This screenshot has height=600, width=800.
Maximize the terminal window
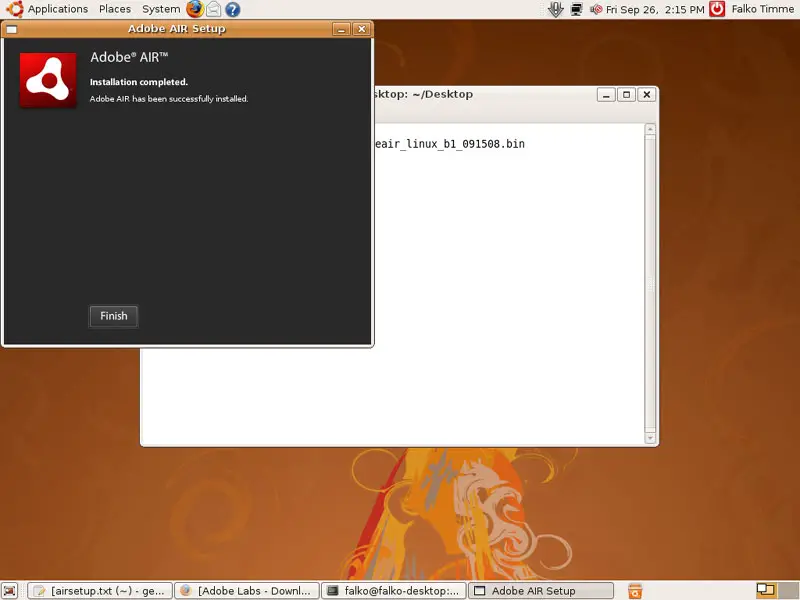[x=627, y=95]
